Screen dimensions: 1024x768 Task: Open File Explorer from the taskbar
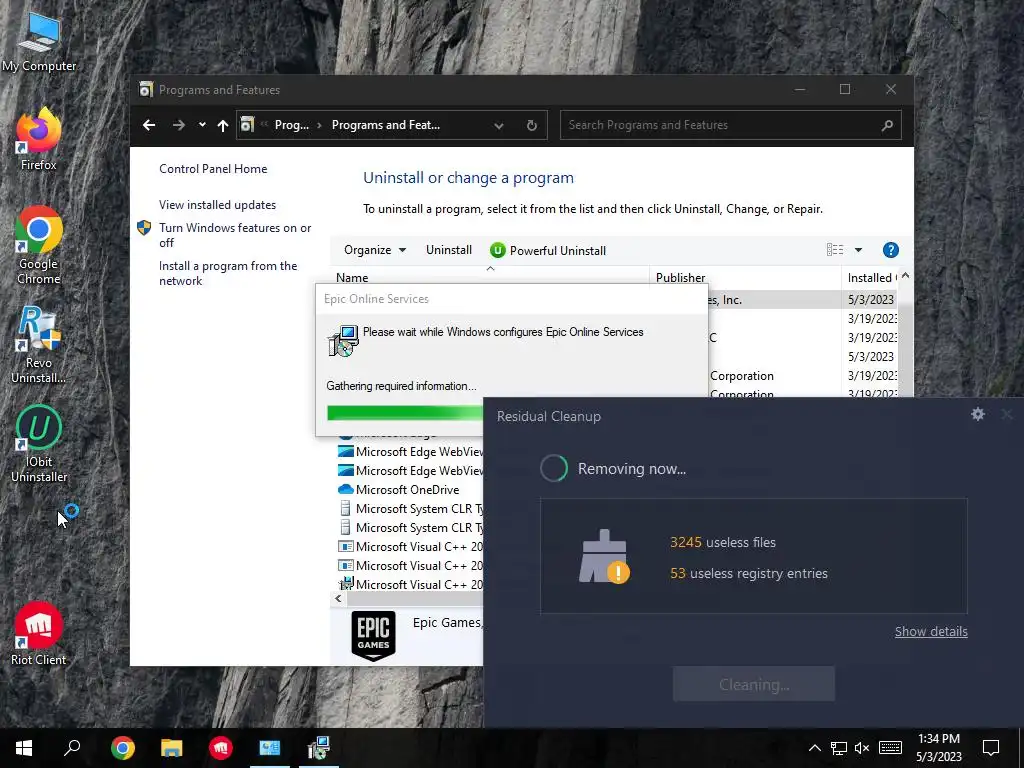click(x=171, y=748)
